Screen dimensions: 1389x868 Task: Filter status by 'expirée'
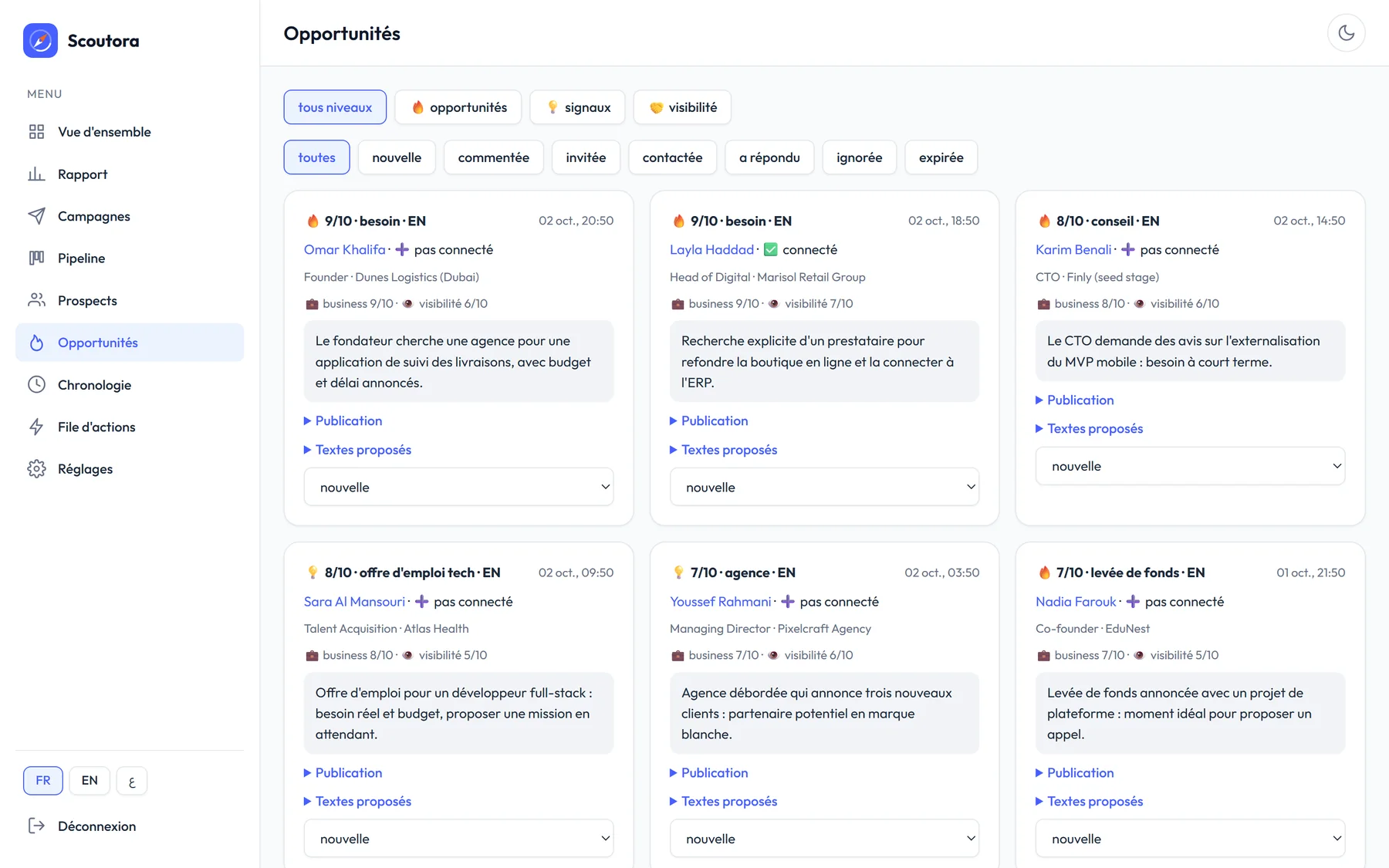941,157
